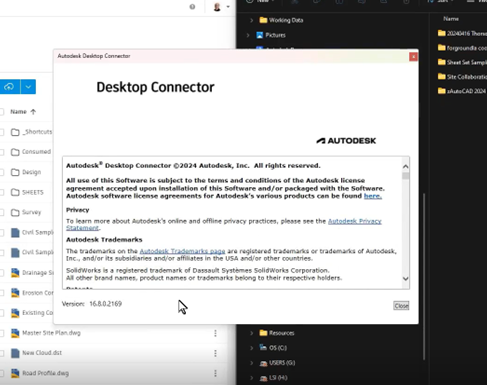Click the Drainage drawing file icon
The height and width of the screenshot is (385, 487).
tap(15, 273)
